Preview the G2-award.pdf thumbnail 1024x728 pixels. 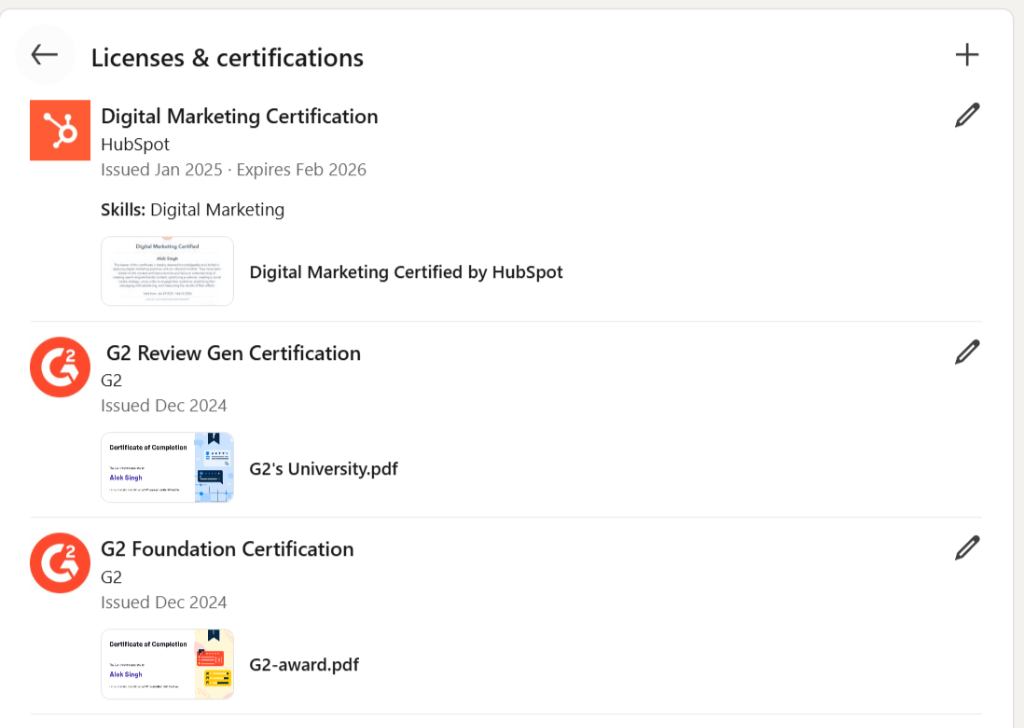click(x=167, y=664)
